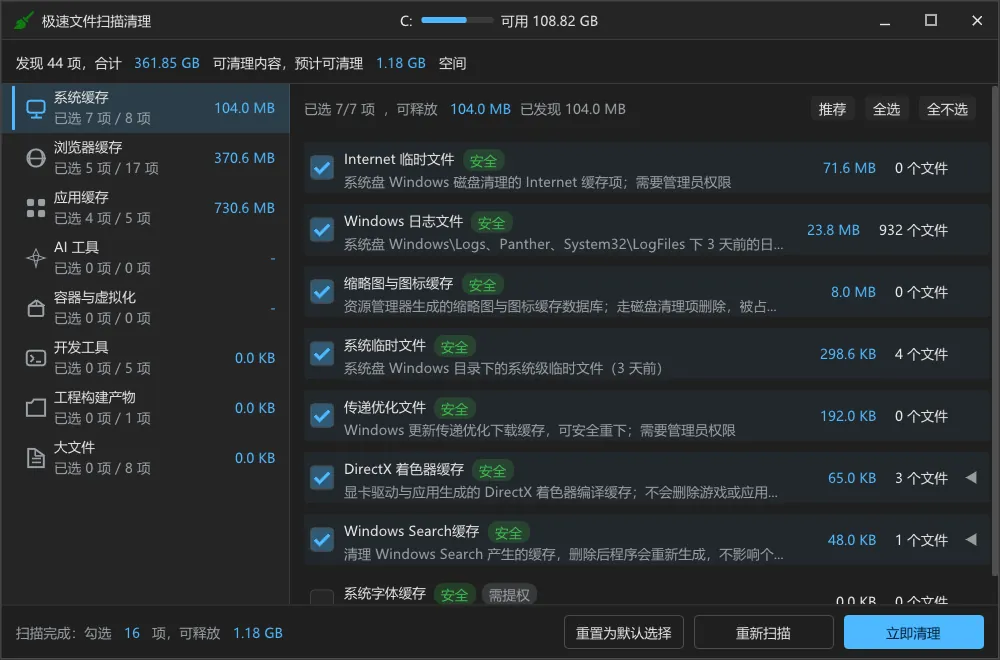Click the box icon for 容器与虚拟化
Screen dimensions: 1000x660
(x=36, y=308)
